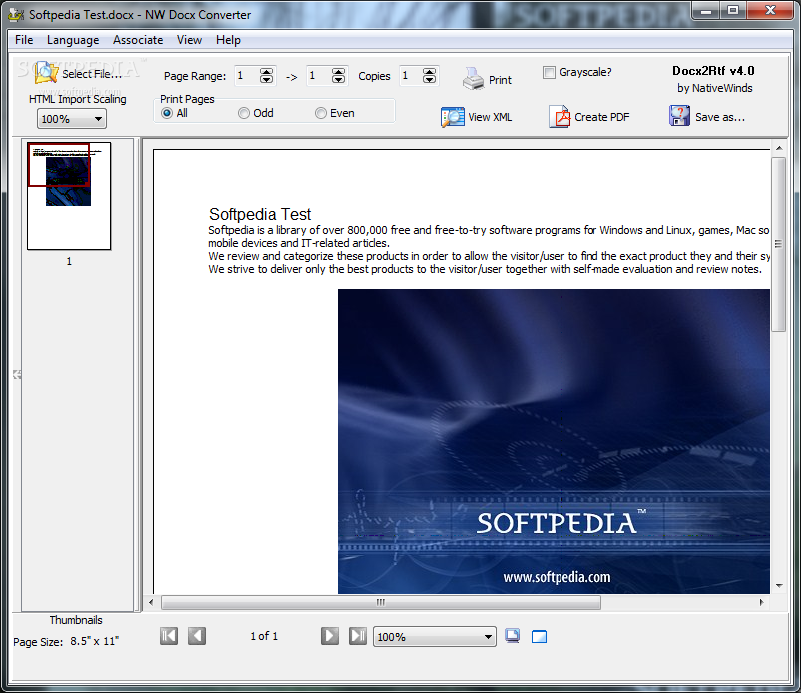
Task: Go to next page button
Action: point(330,636)
